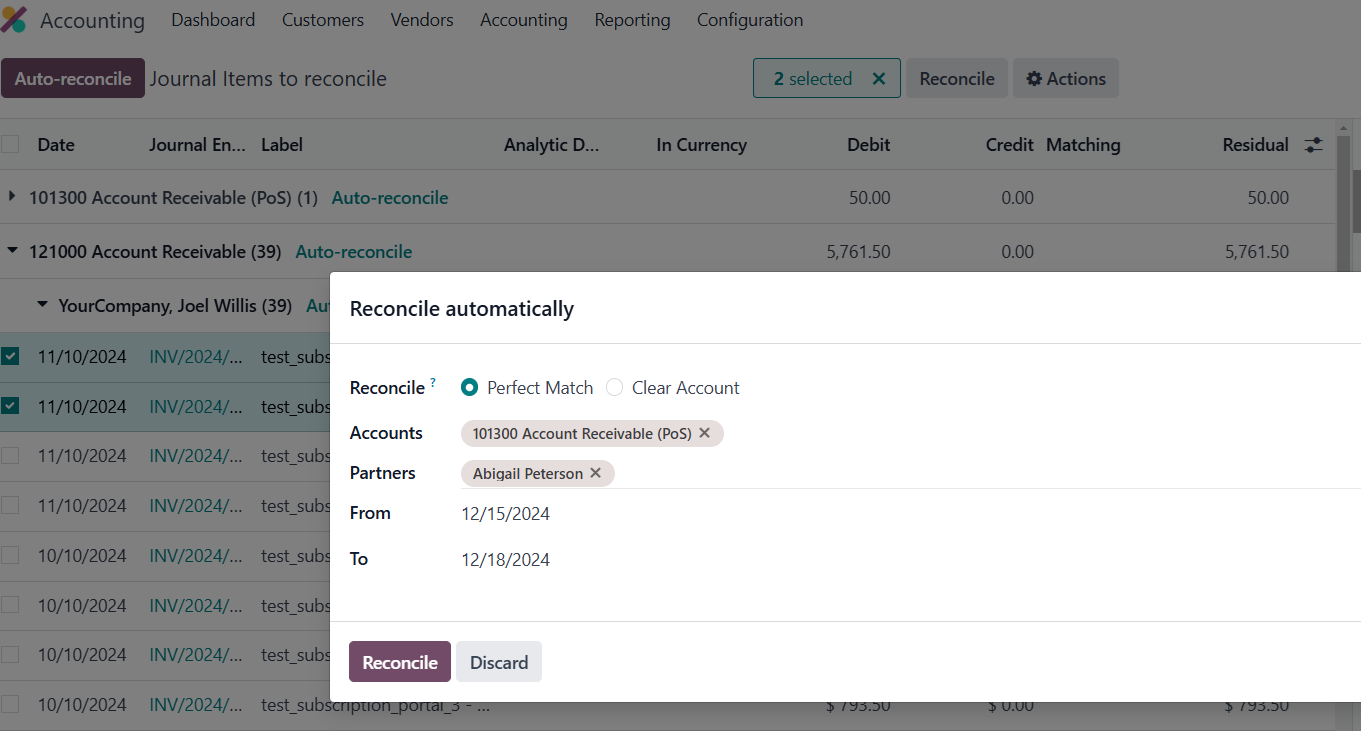Select the Perfect Match radio option
The height and width of the screenshot is (731, 1366).
pos(469,388)
